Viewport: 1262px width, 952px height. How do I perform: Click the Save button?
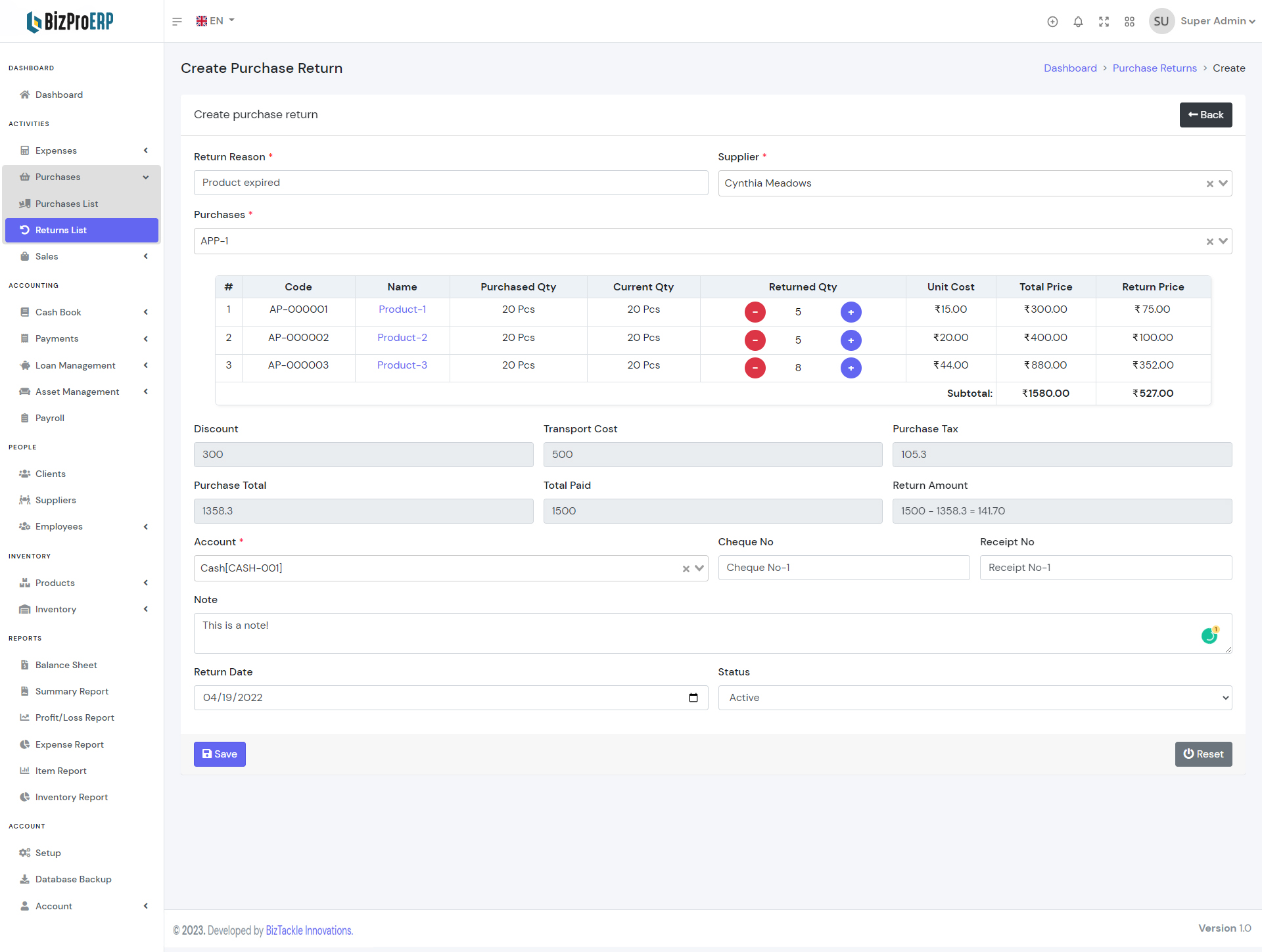(x=220, y=754)
